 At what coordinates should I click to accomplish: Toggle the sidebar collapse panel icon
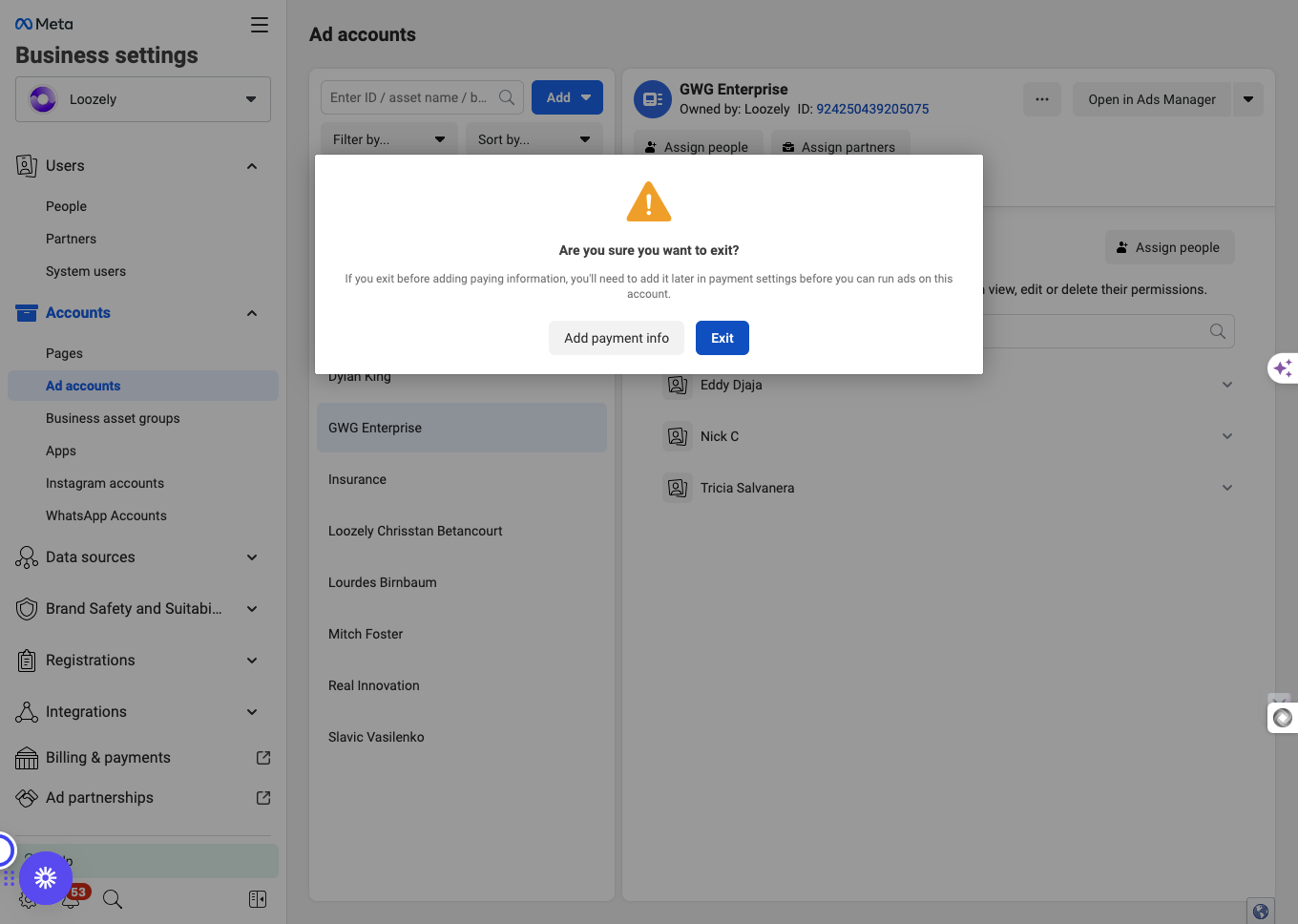258,899
